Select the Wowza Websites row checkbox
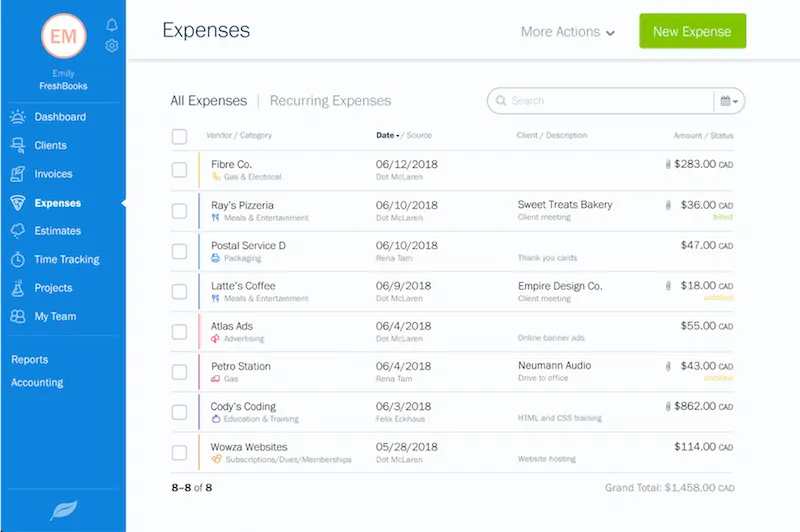Screen dimensions: 800x532 179,452
